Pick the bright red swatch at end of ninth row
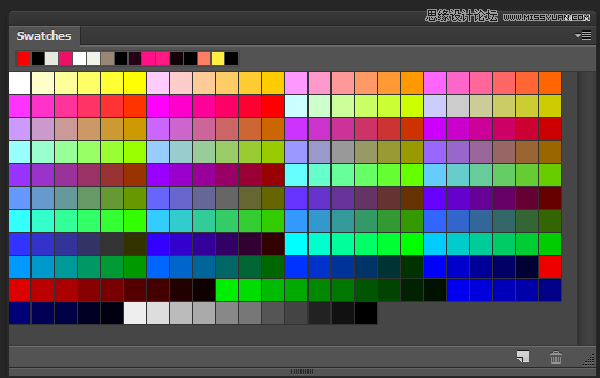The width and height of the screenshot is (600, 378). 550,267
